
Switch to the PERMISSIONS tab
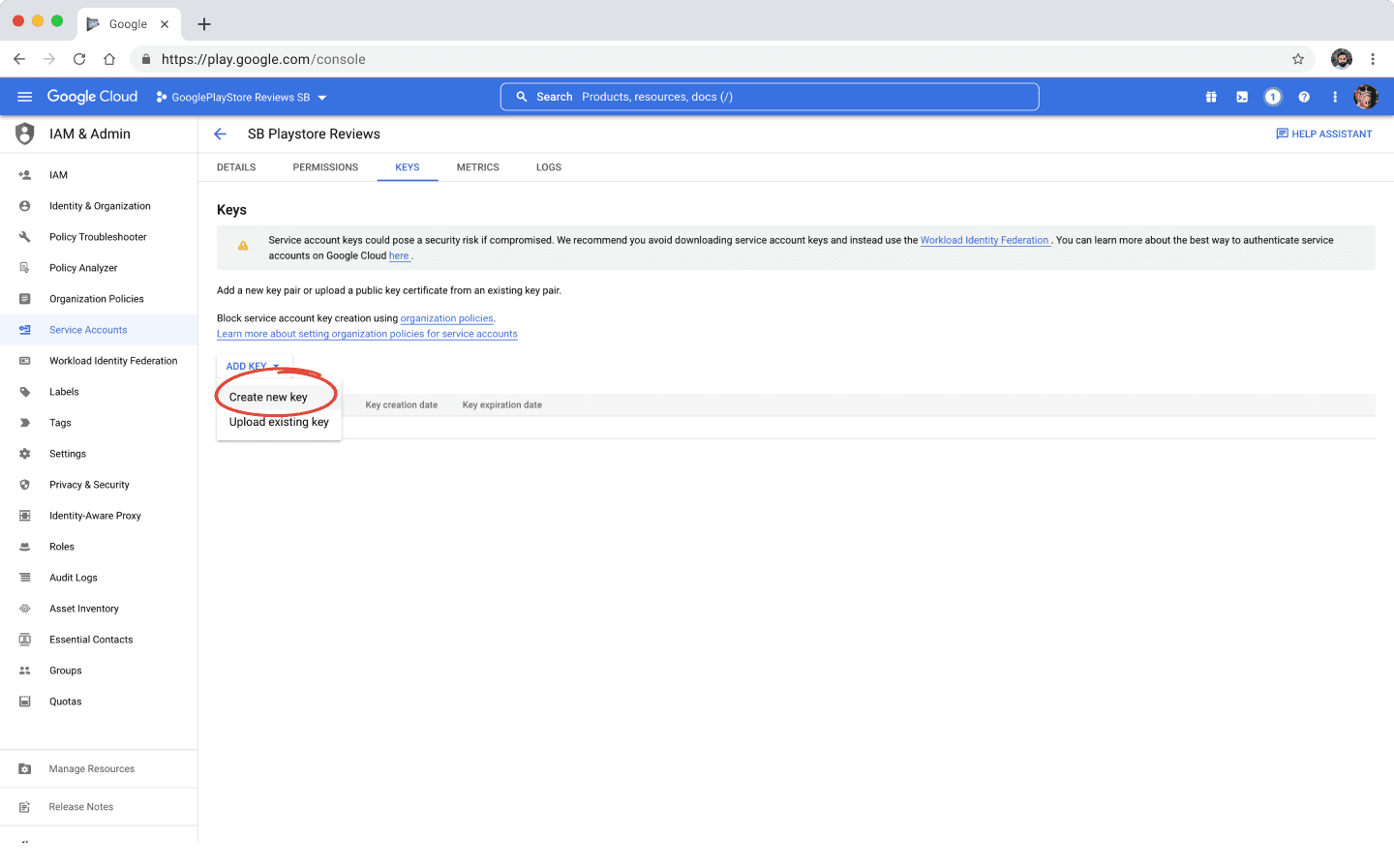point(325,167)
